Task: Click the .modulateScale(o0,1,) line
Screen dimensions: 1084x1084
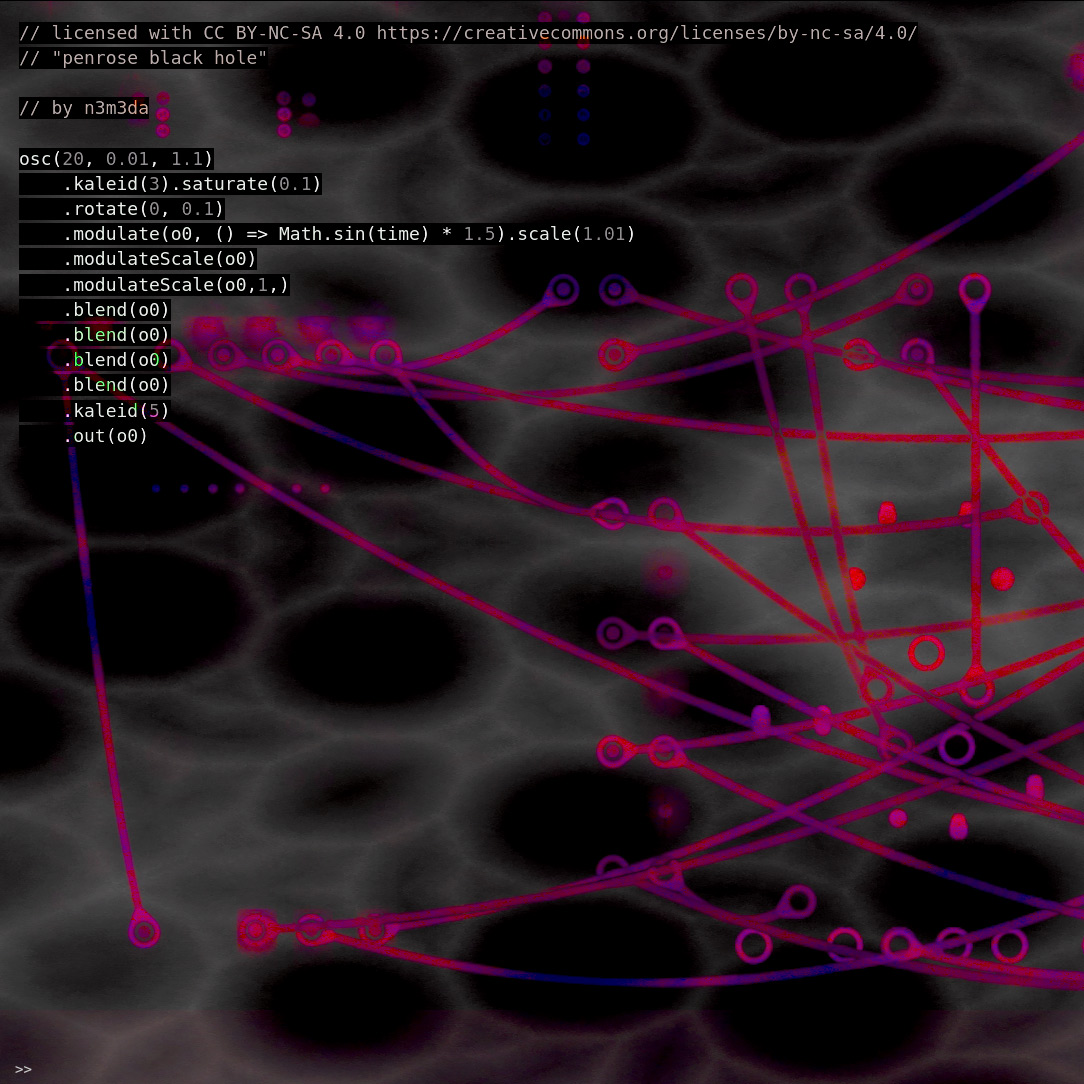Action: click(x=176, y=284)
